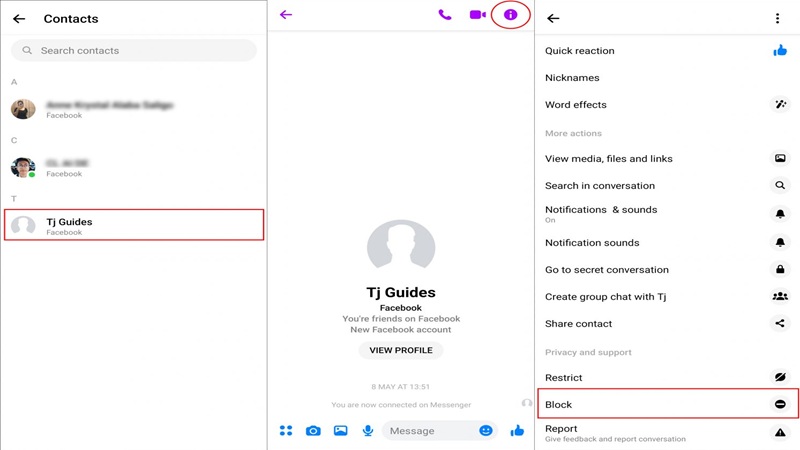Open the emoji picker smiley icon
This screenshot has width=800, height=450.
point(486,431)
